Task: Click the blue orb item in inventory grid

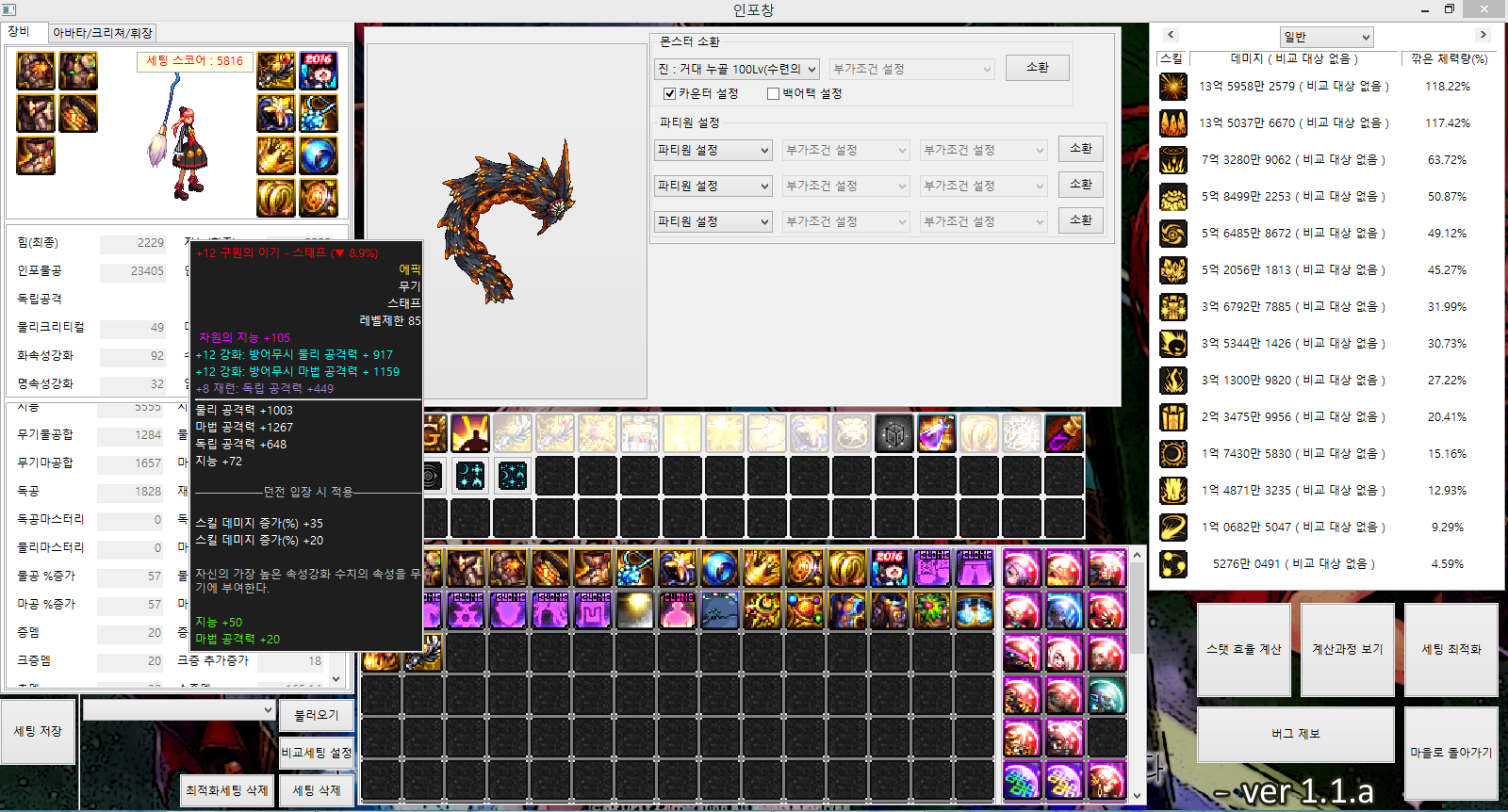Action: [x=719, y=568]
